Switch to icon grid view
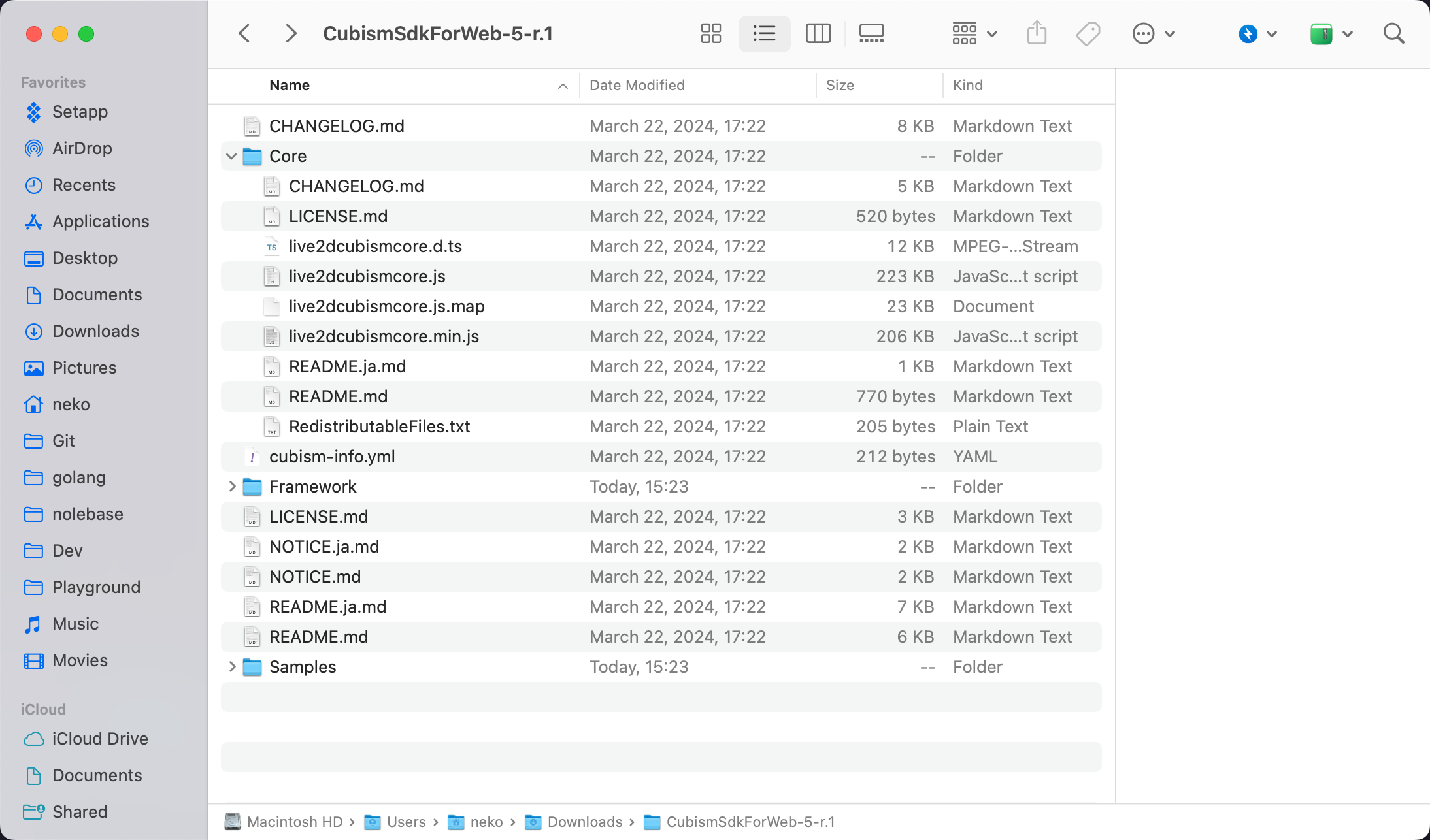1430x840 pixels. tap(710, 33)
